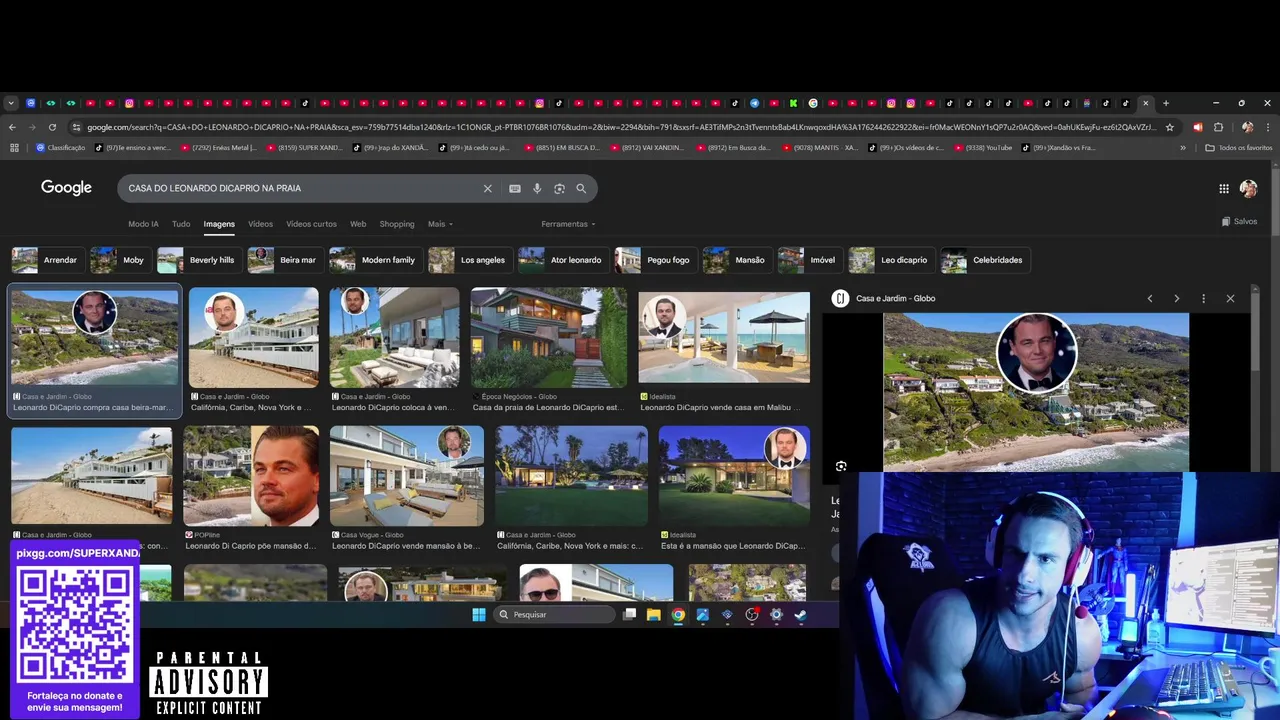The image size is (1280, 720).
Task: Submit search with magnifier icon
Action: [x=581, y=188]
